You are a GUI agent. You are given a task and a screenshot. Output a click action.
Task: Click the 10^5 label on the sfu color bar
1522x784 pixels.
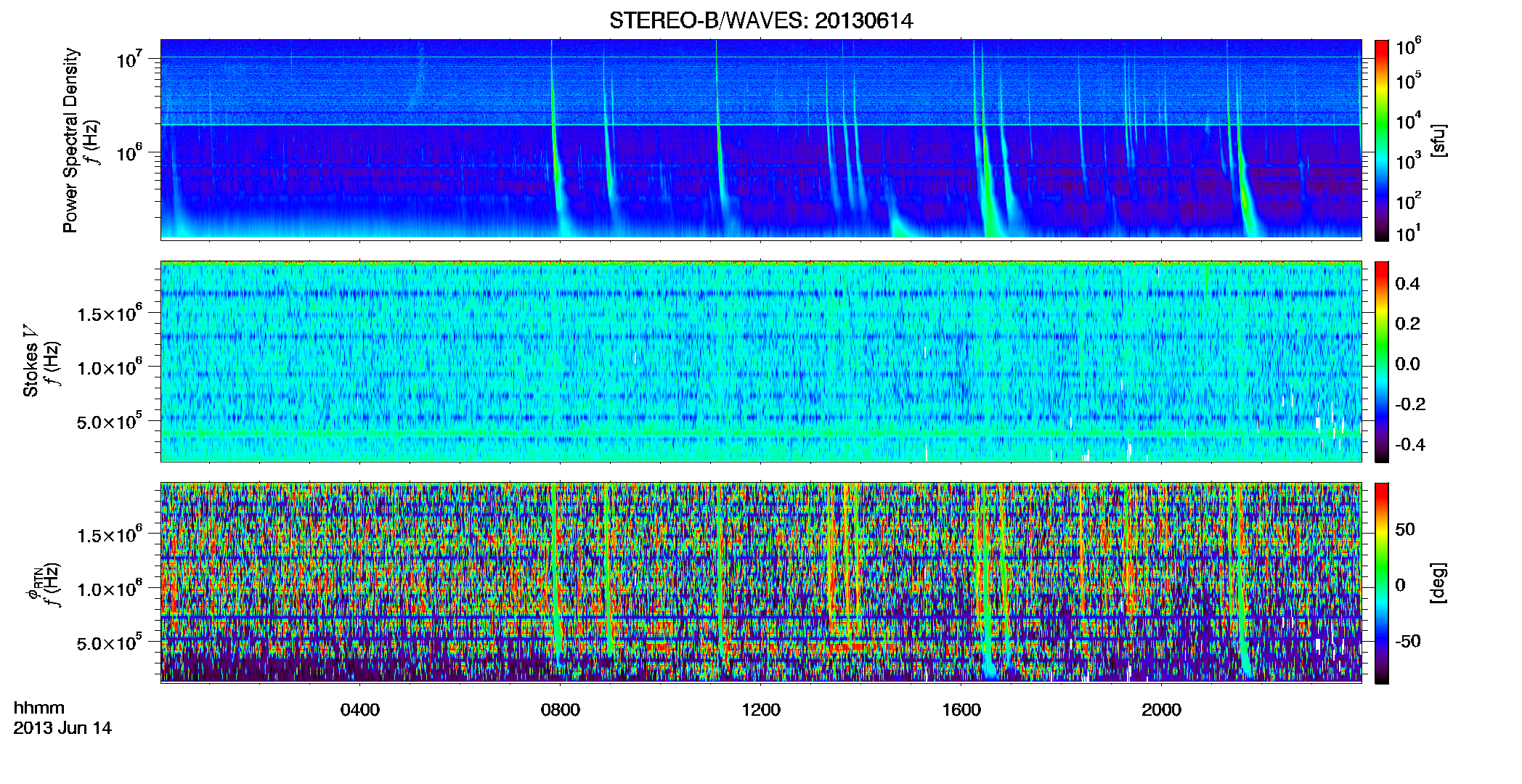pyautogui.click(x=1409, y=81)
